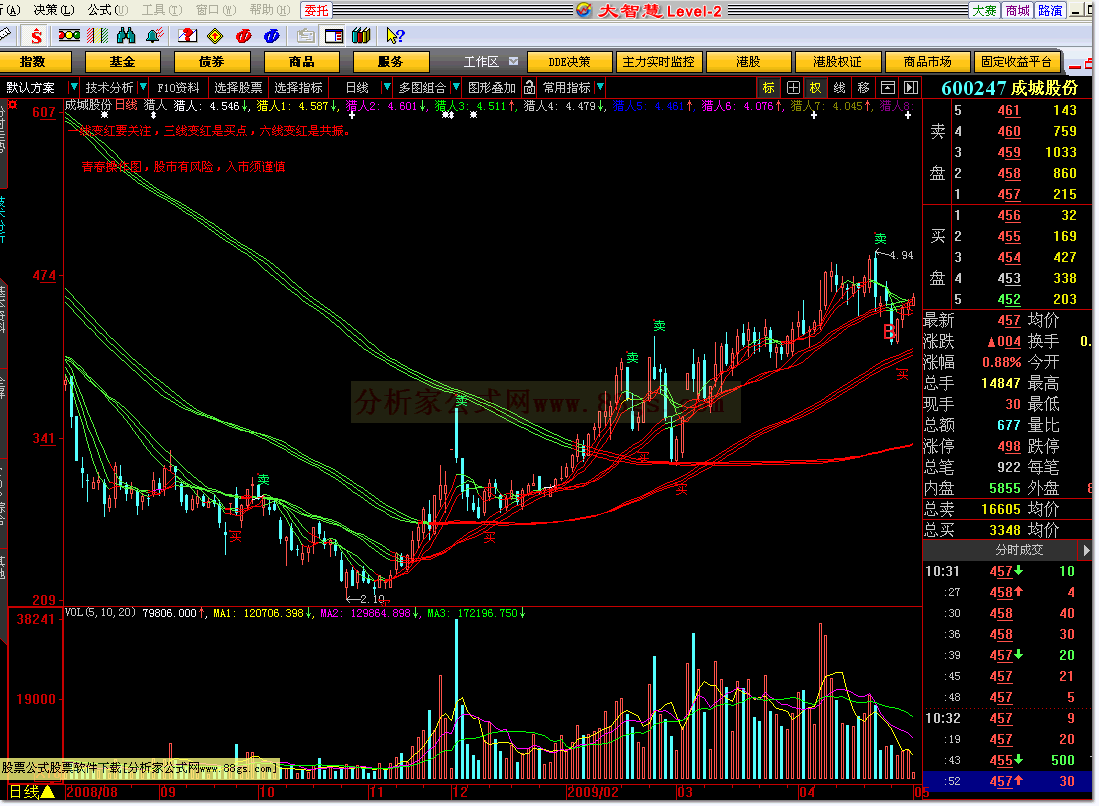Viewport: 1099px width, 806px height.
Task: Switch to the 债券 tab
Action: (x=212, y=62)
